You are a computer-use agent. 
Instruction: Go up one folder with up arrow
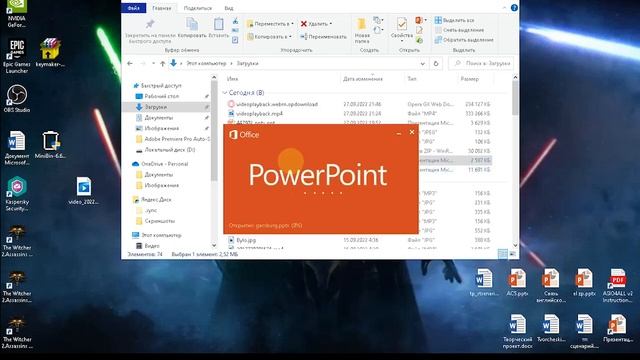pos(162,64)
